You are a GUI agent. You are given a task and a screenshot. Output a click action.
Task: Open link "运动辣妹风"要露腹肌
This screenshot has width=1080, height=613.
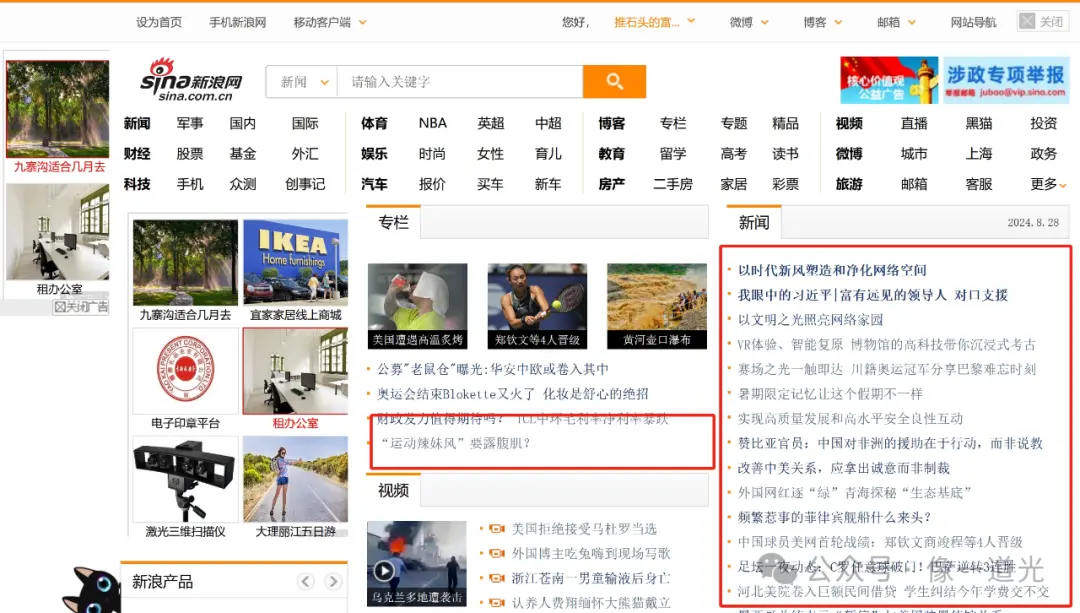coord(455,443)
